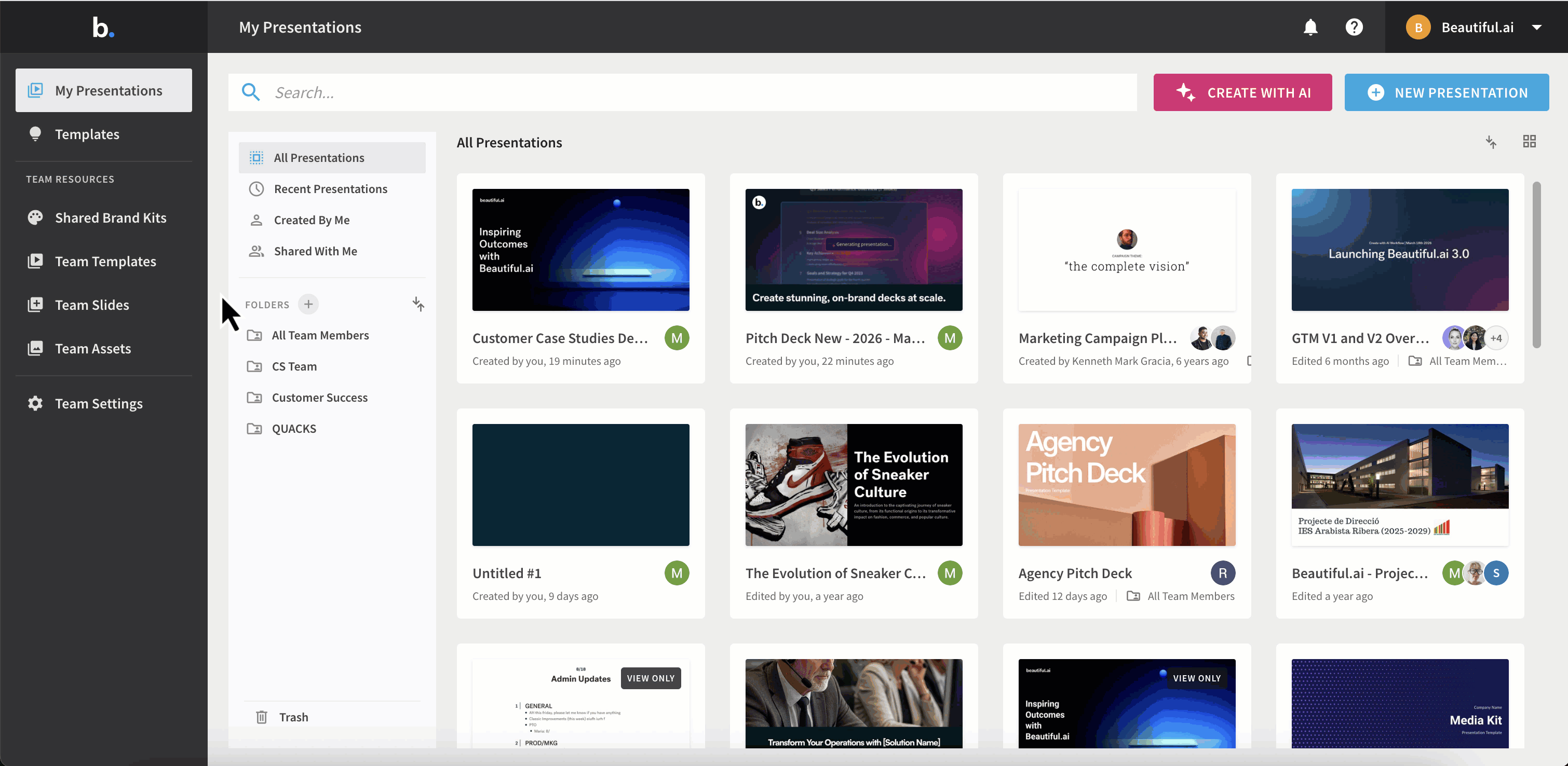Open My Presentations in sidebar

tap(103, 91)
